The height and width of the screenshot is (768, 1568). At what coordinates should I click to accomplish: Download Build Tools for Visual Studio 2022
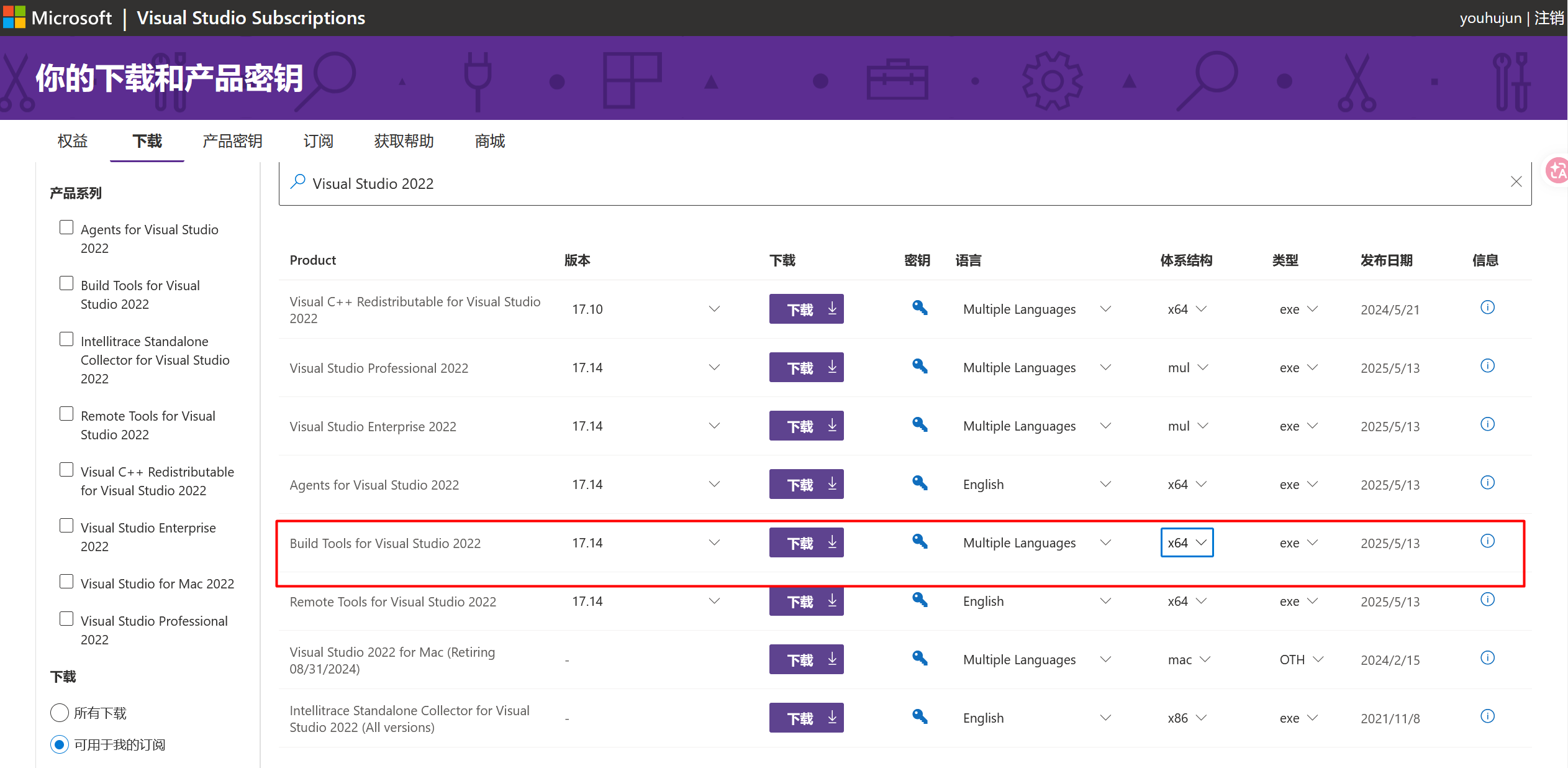(x=806, y=542)
